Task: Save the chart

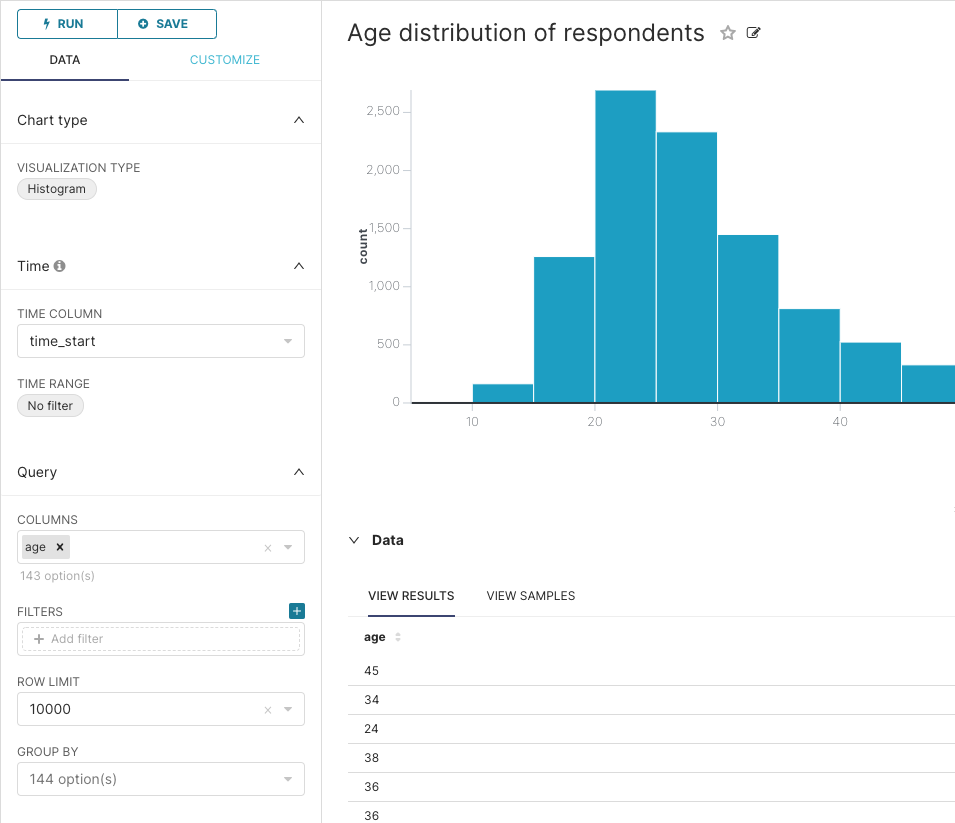Action: tap(167, 24)
